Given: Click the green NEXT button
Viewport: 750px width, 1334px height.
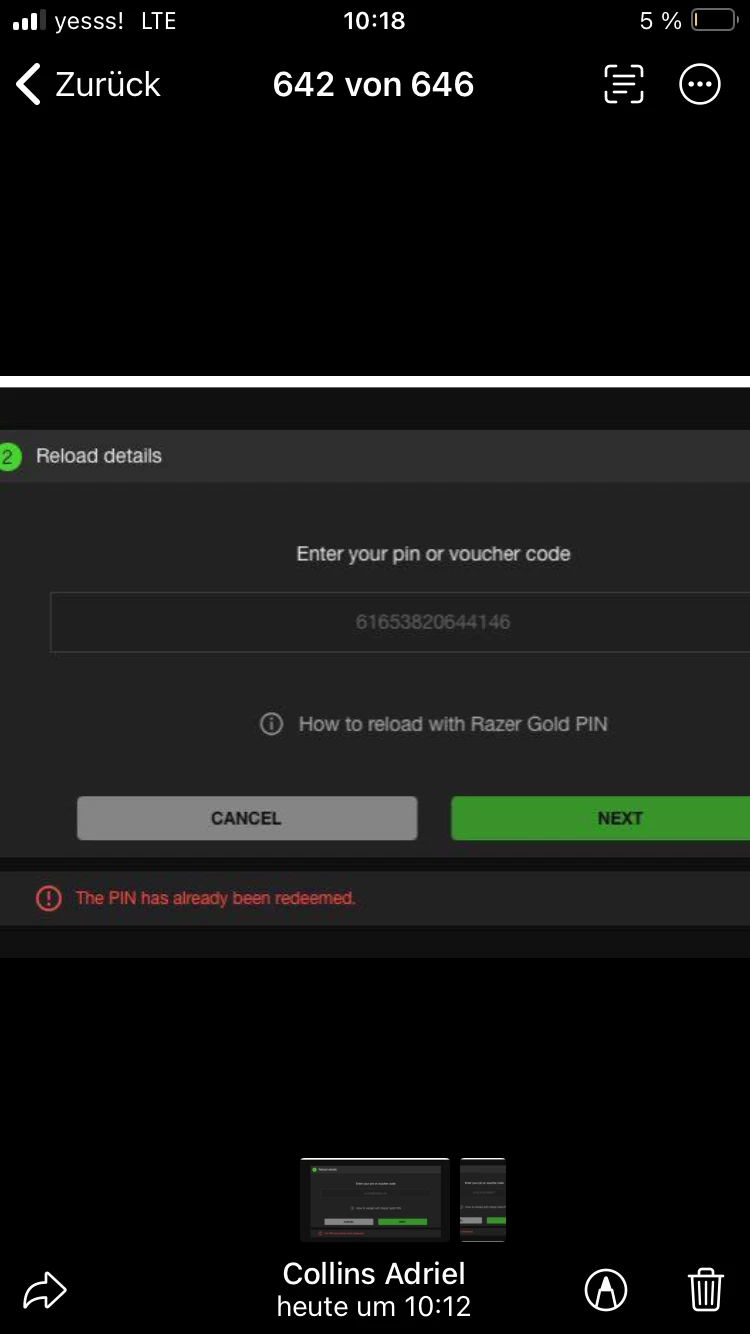Looking at the screenshot, I should click(x=600, y=818).
